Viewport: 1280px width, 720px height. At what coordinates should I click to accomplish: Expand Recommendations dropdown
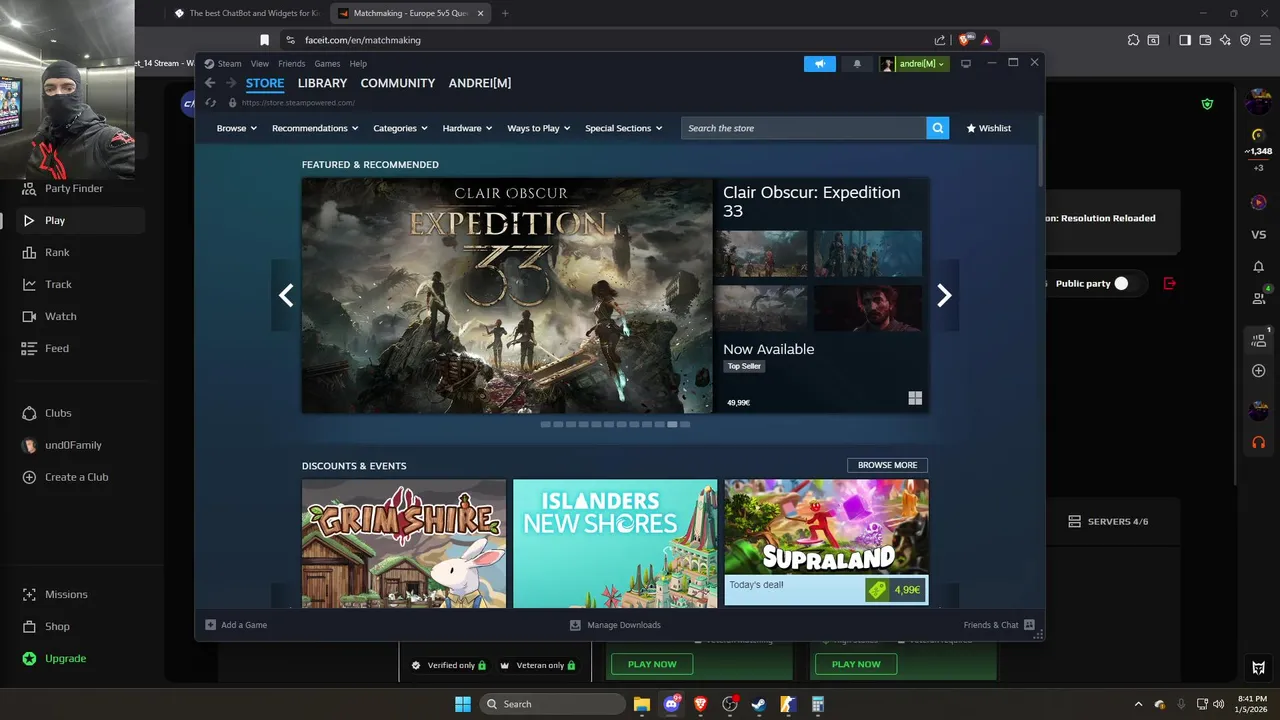point(315,128)
